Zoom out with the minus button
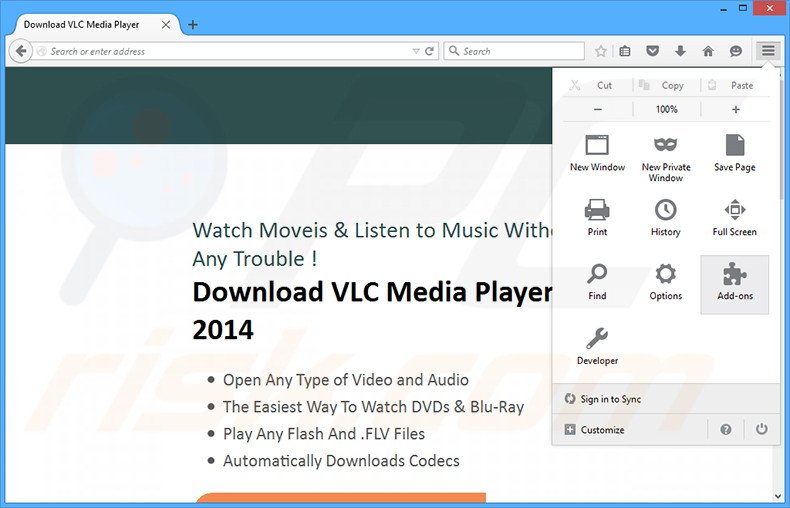The height and width of the screenshot is (508, 790). tap(598, 109)
